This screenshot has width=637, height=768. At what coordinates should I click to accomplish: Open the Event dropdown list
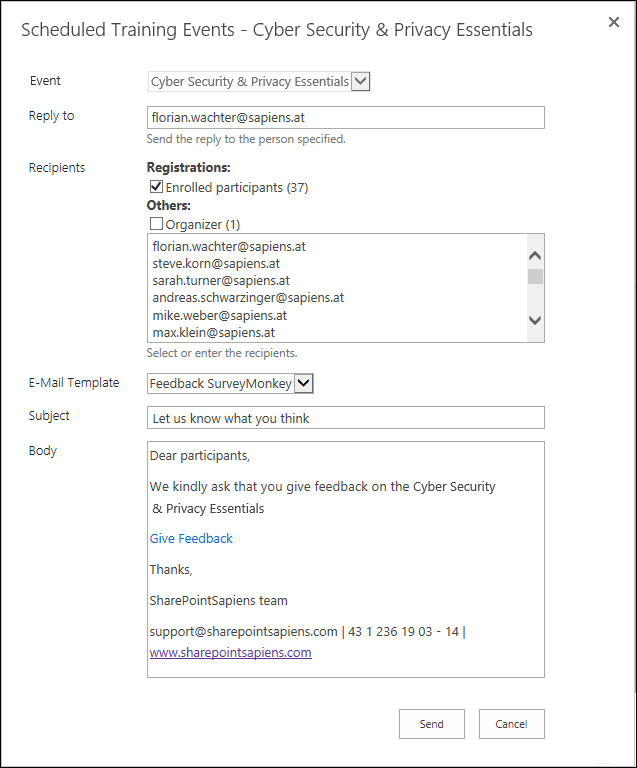point(360,81)
